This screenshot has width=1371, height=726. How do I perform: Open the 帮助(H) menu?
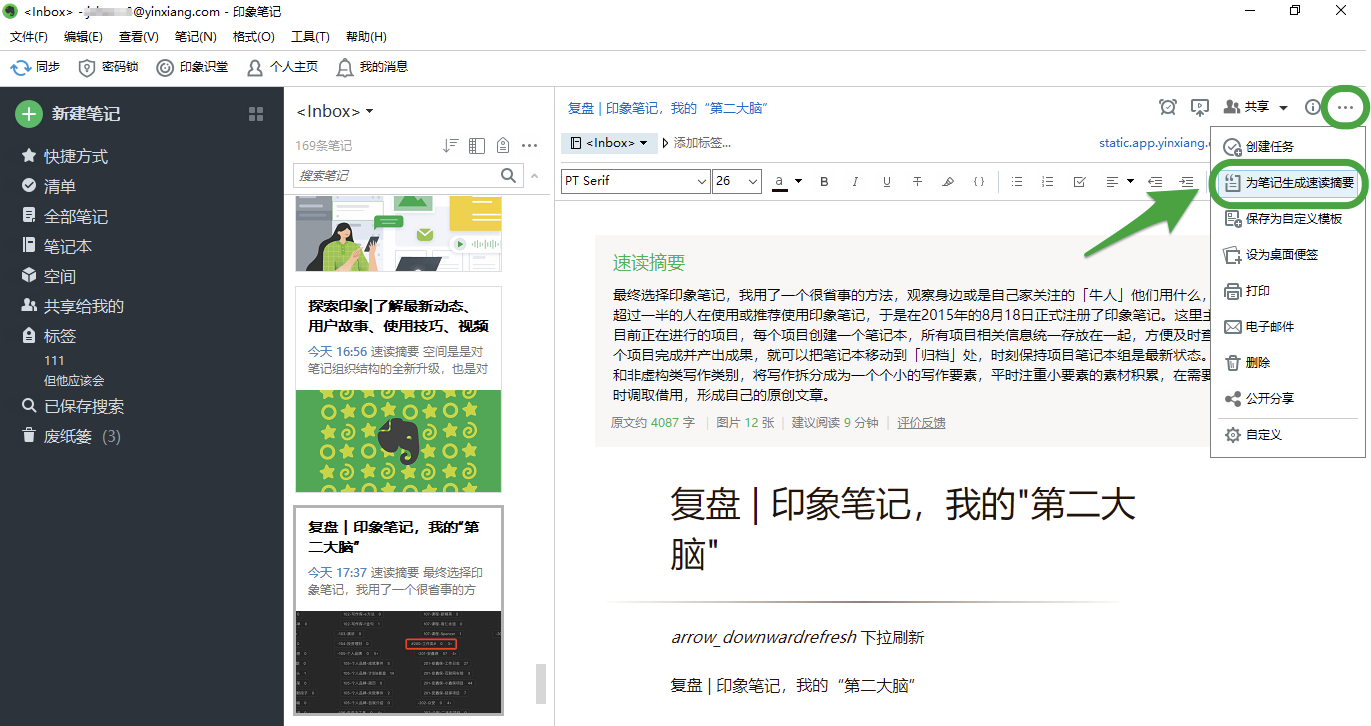(366, 37)
